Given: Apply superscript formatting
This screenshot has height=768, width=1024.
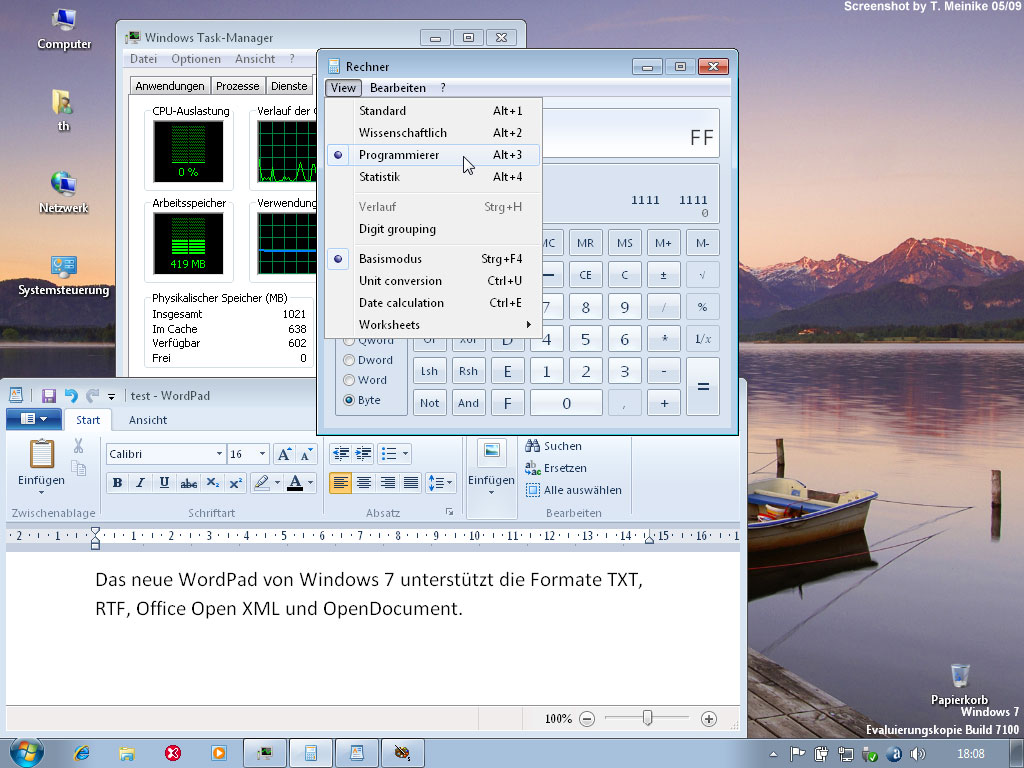Looking at the screenshot, I should [x=236, y=483].
